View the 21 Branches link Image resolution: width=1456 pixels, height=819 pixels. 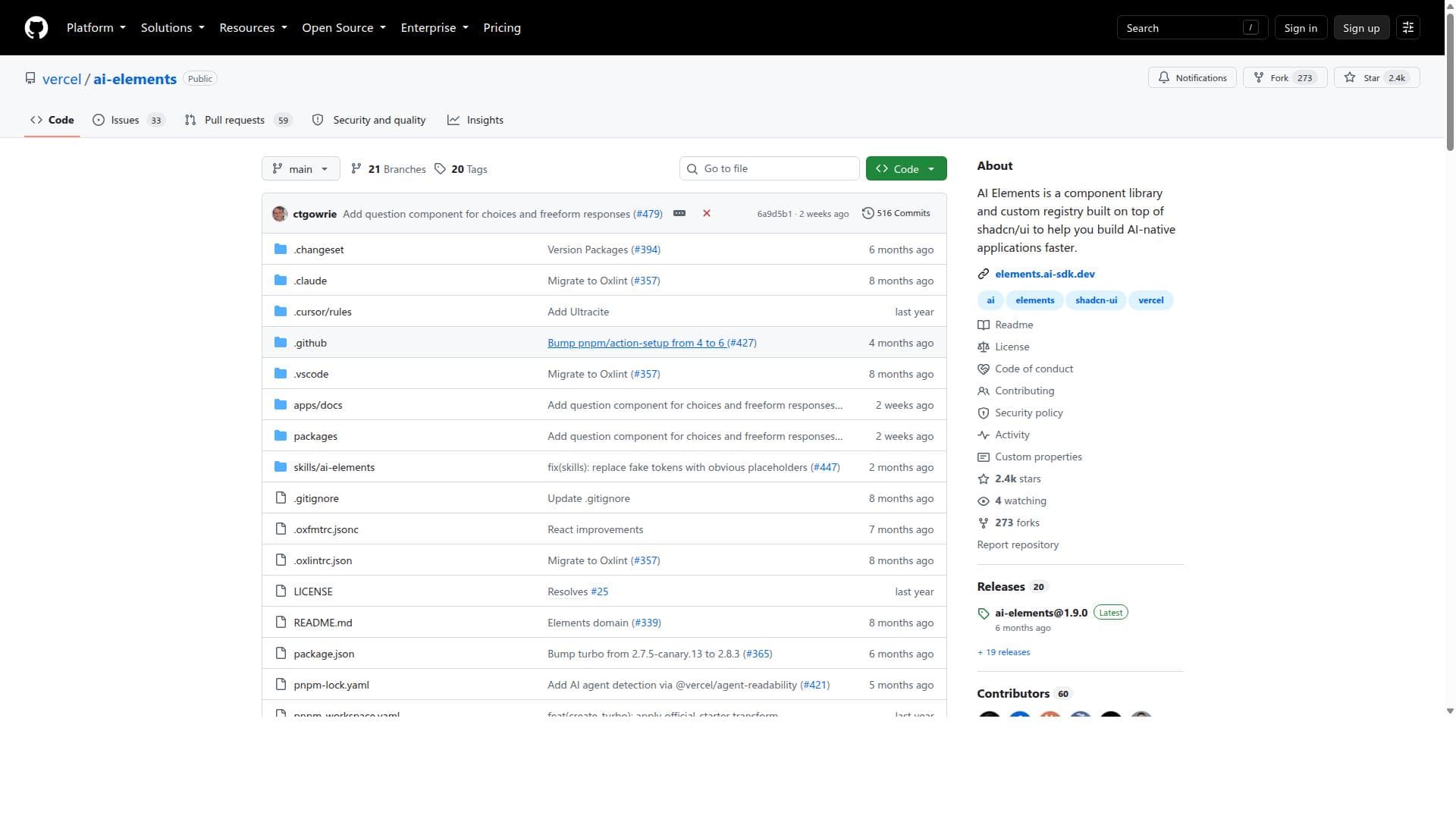(388, 169)
